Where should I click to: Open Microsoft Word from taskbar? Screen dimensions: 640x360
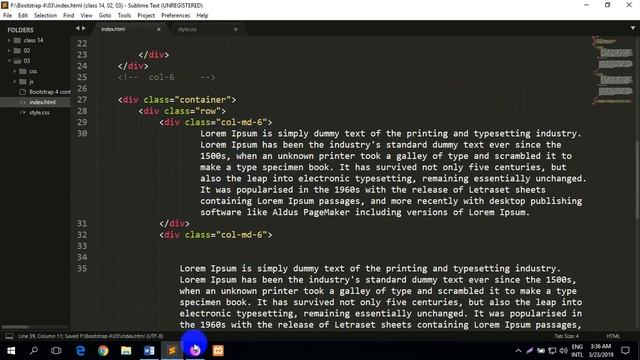click(149, 351)
